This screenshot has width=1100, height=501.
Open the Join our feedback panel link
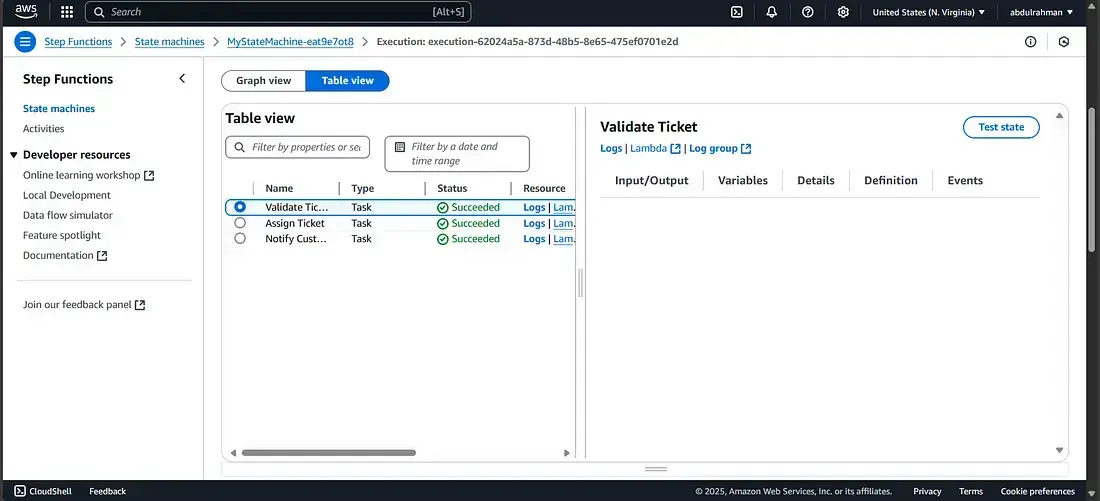(84, 305)
